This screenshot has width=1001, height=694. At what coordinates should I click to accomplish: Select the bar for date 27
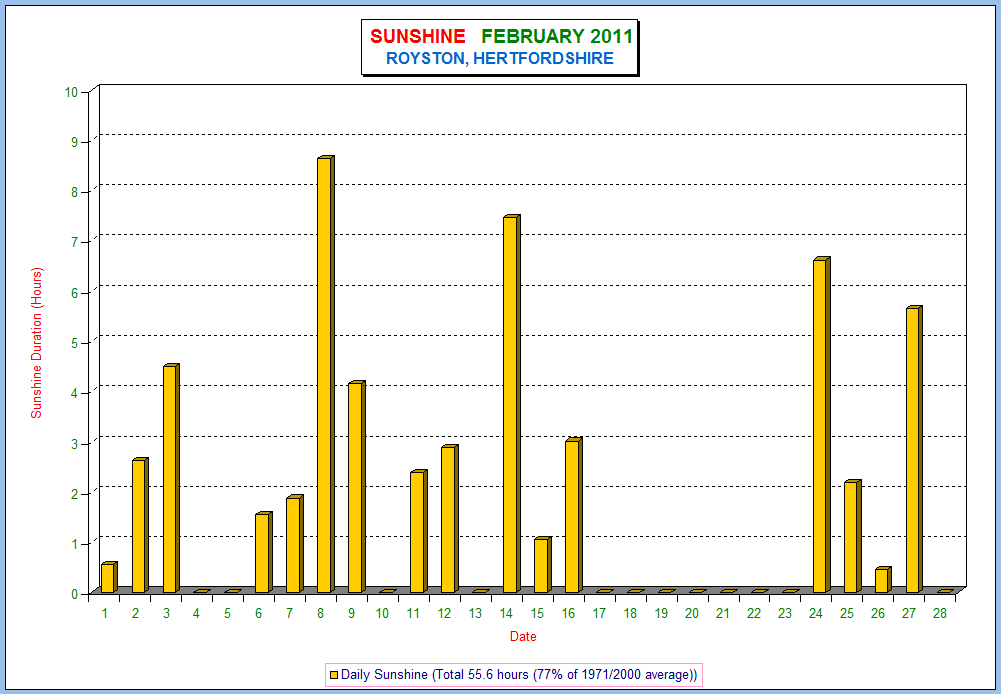coord(914,449)
